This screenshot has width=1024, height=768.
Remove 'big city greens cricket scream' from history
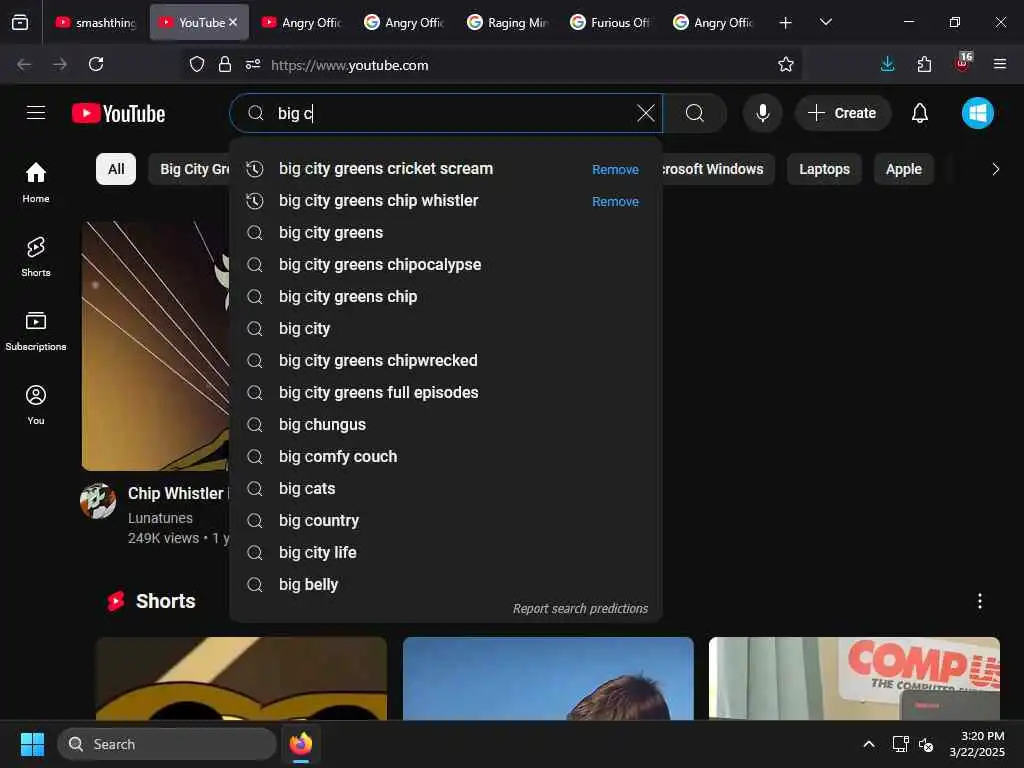[x=615, y=169]
